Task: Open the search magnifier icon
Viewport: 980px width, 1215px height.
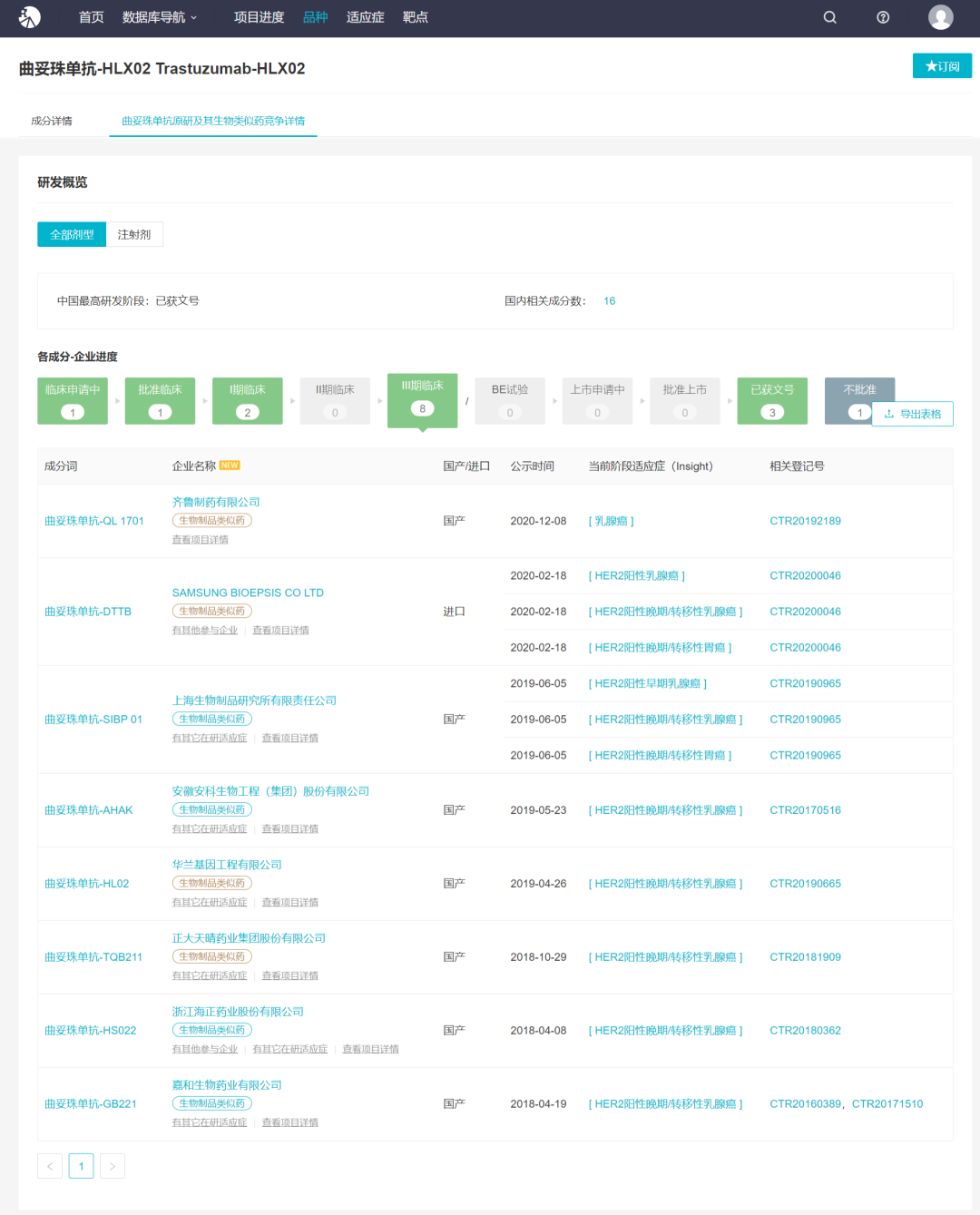Action: click(x=829, y=17)
